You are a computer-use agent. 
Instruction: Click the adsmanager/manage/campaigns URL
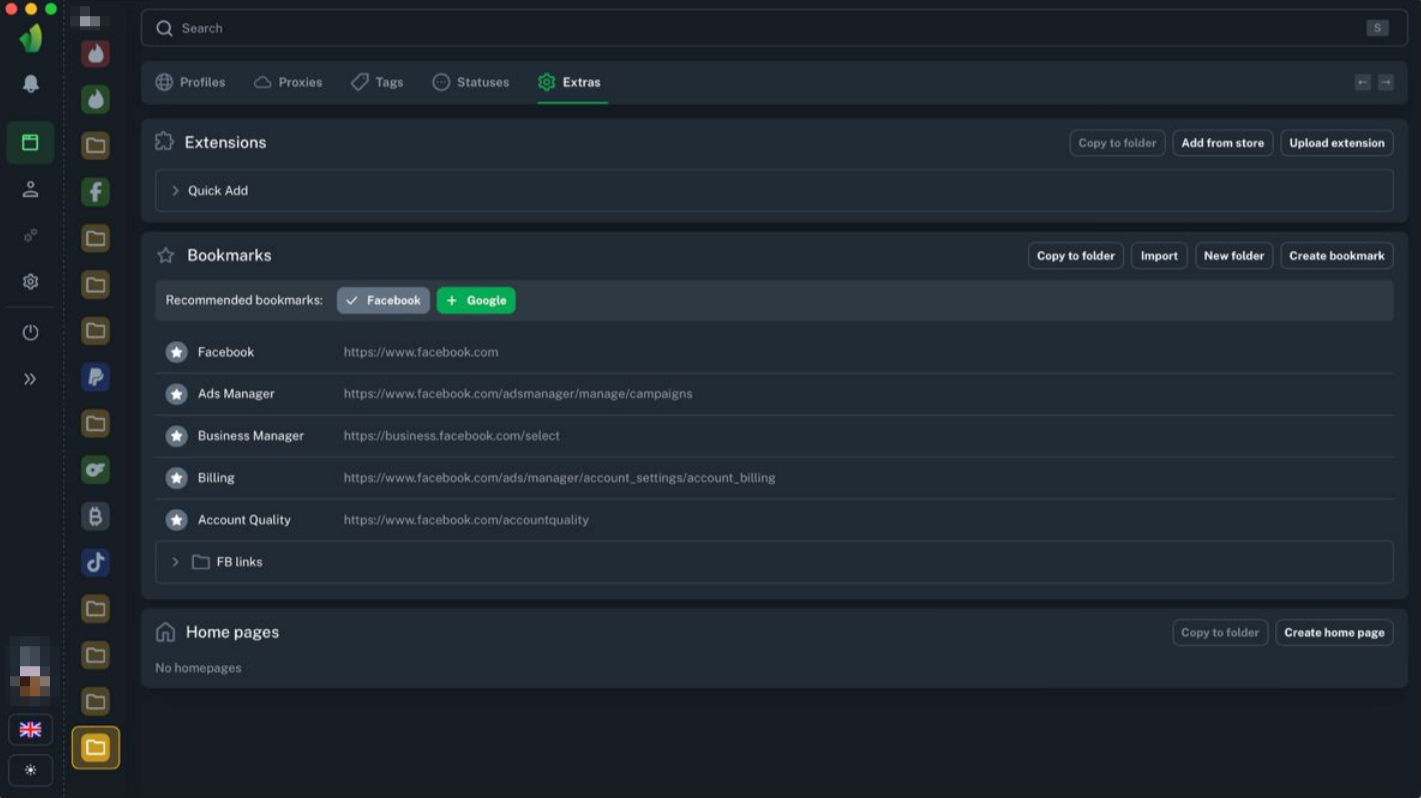518,394
